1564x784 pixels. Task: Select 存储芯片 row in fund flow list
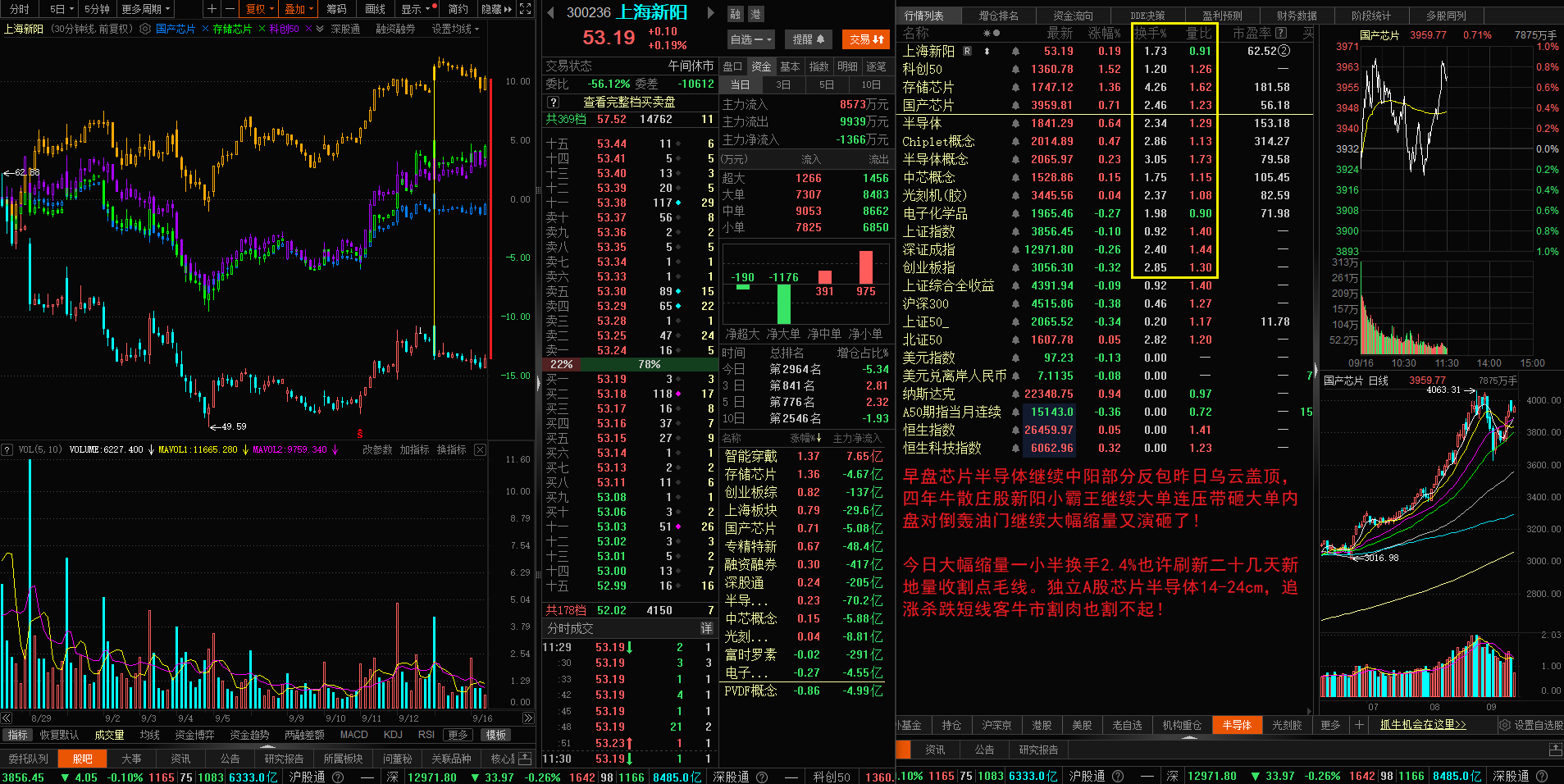point(803,474)
